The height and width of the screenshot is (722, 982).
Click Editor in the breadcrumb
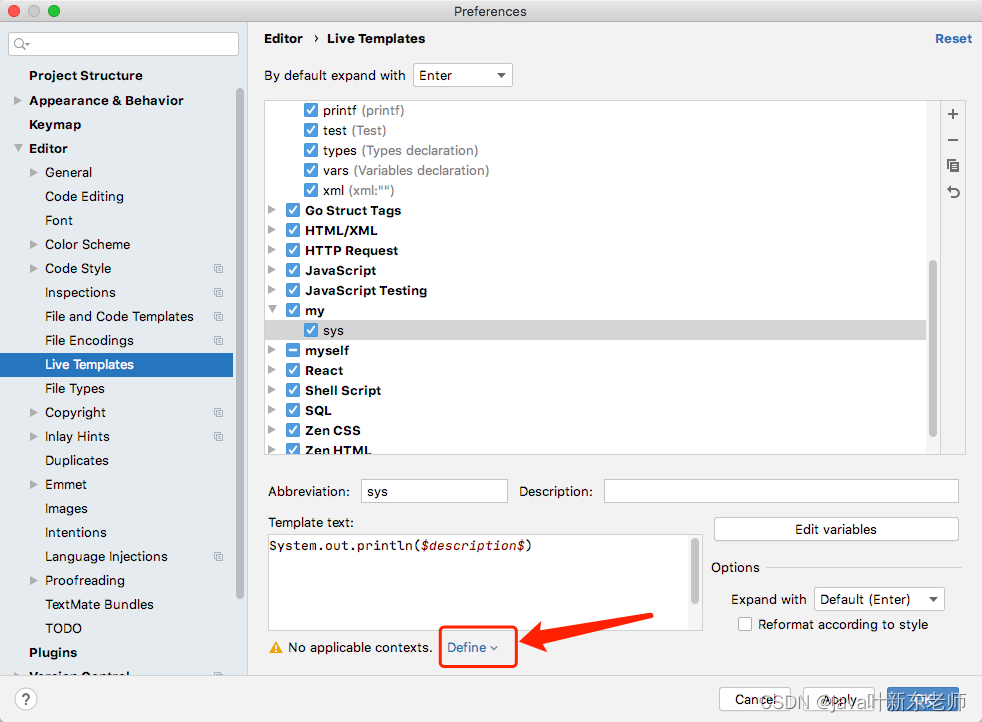tap(283, 39)
